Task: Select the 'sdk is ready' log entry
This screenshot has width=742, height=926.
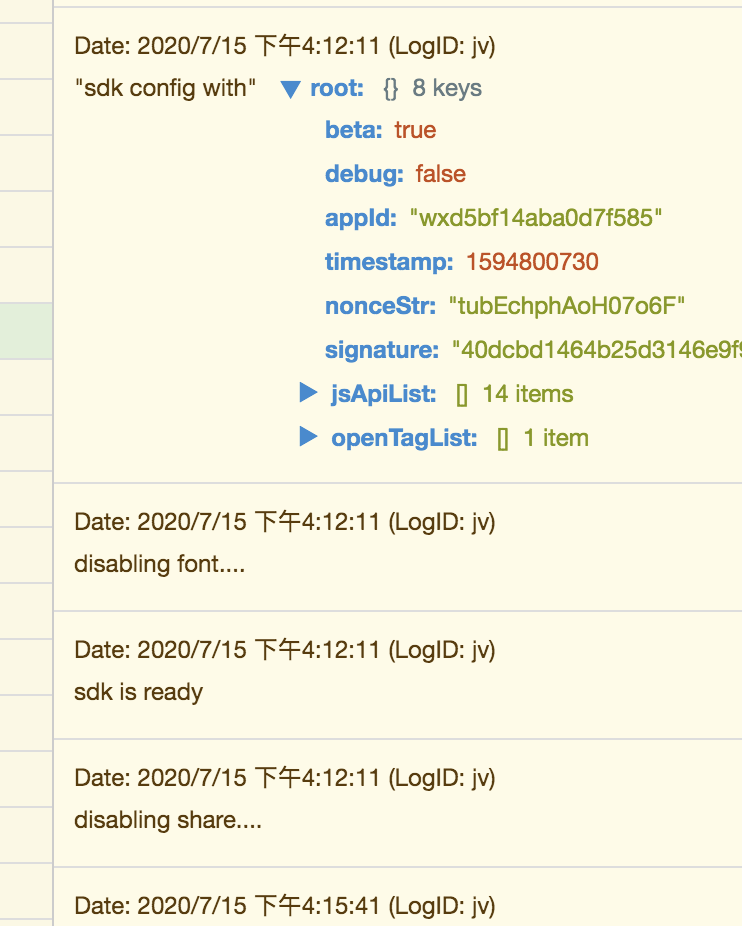Action: tap(139, 691)
